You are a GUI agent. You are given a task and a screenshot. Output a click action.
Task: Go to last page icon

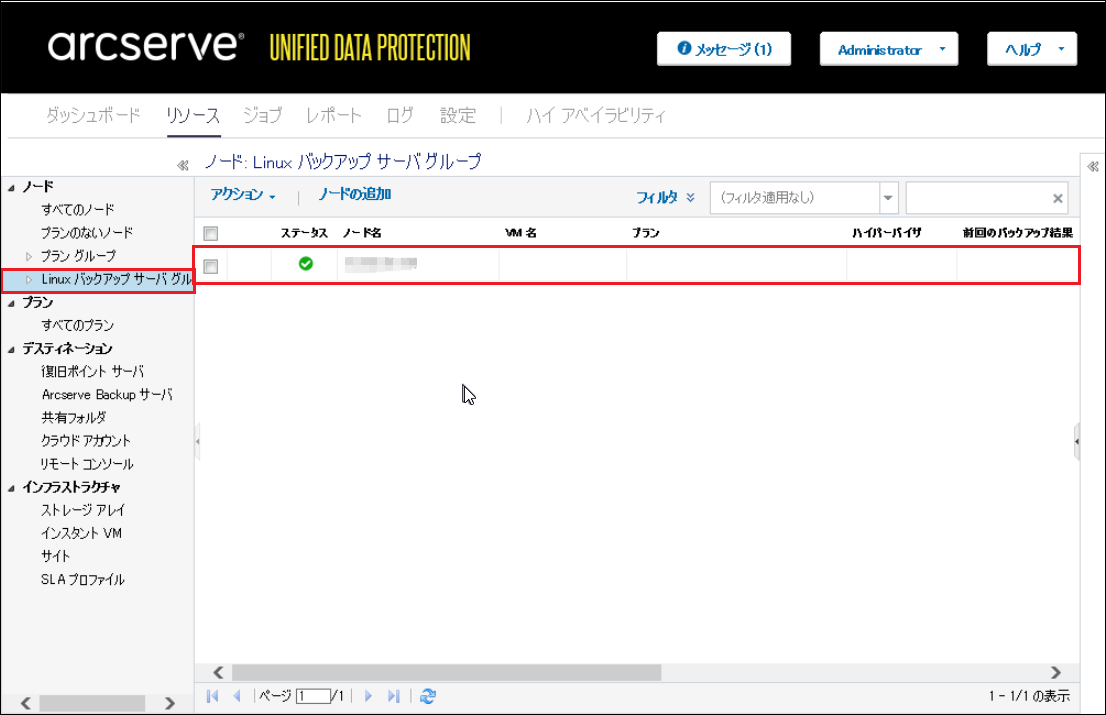(x=394, y=697)
